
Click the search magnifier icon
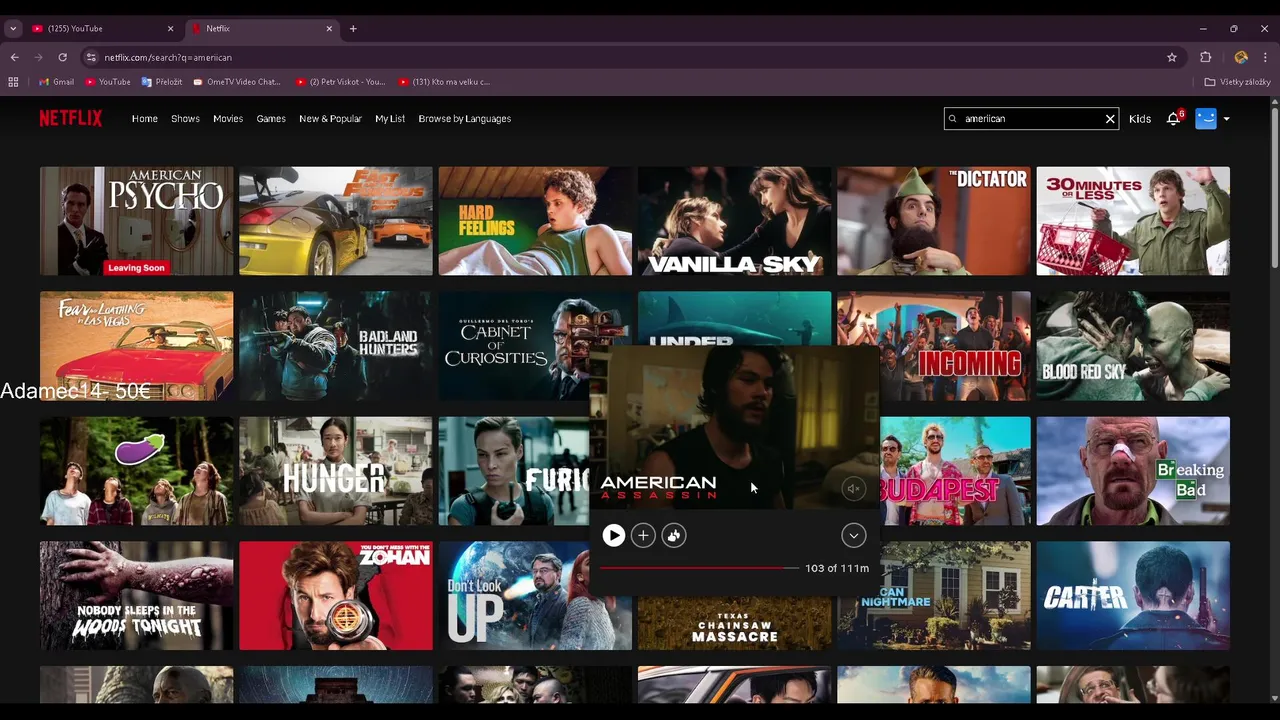[953, 119]
